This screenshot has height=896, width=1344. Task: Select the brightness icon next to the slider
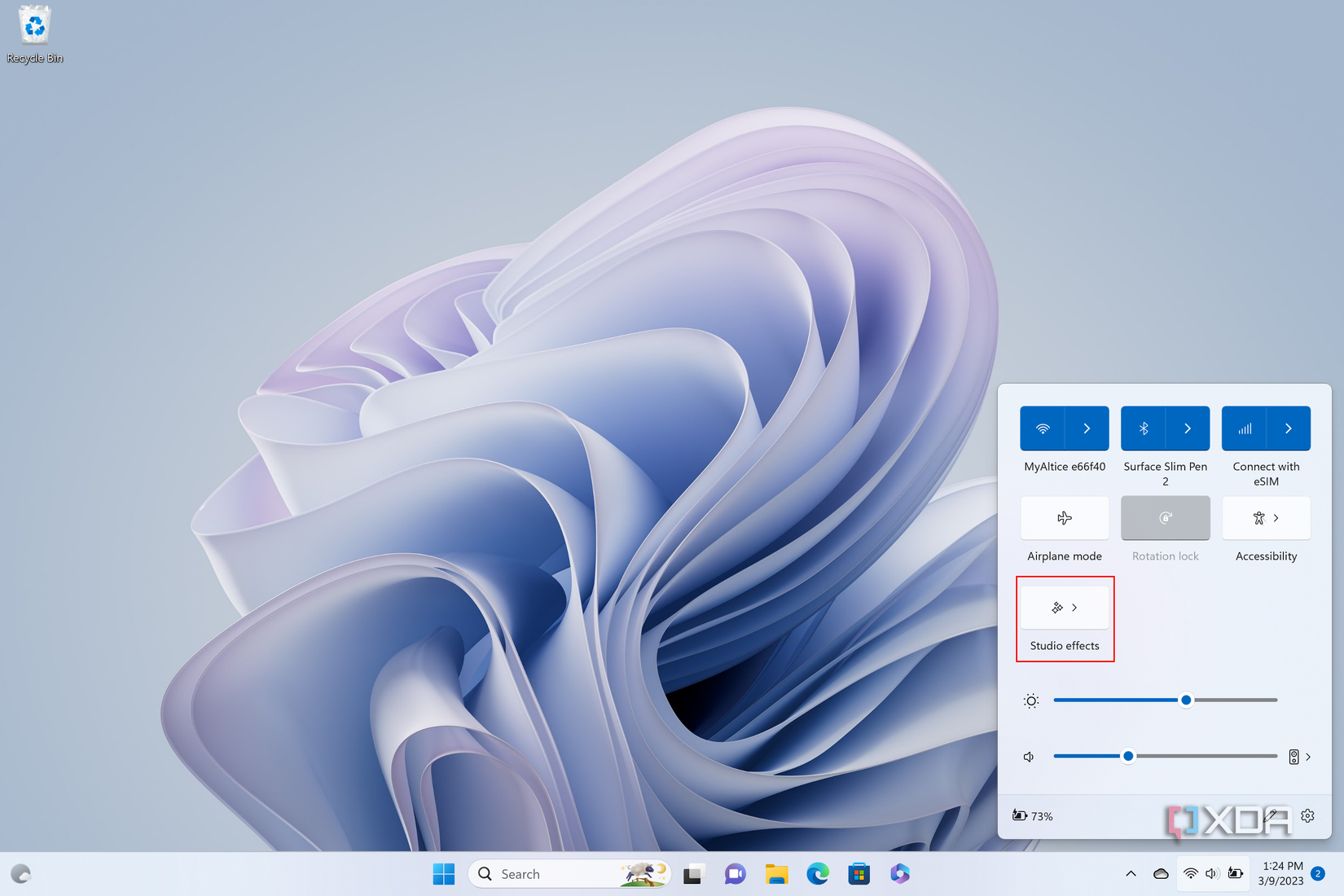1030,700
